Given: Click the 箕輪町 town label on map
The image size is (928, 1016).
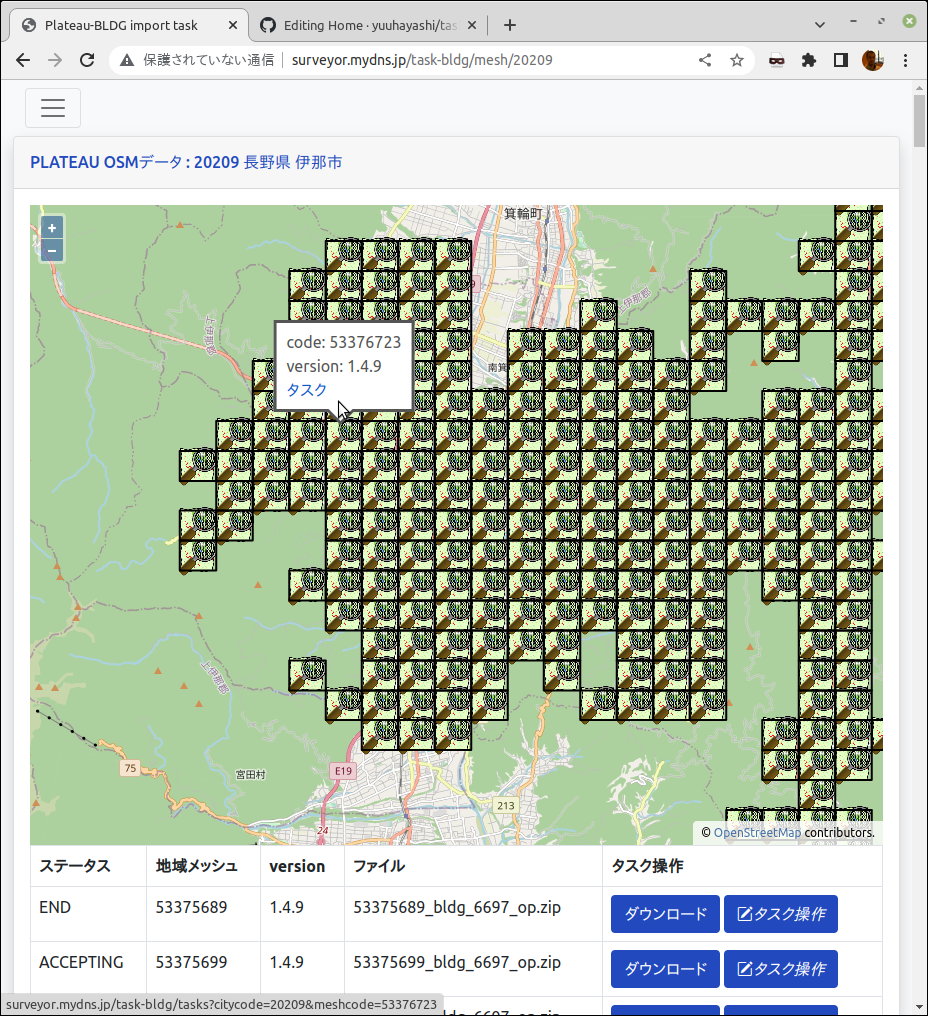Looking at the screenshot, I should coord(524,213).
